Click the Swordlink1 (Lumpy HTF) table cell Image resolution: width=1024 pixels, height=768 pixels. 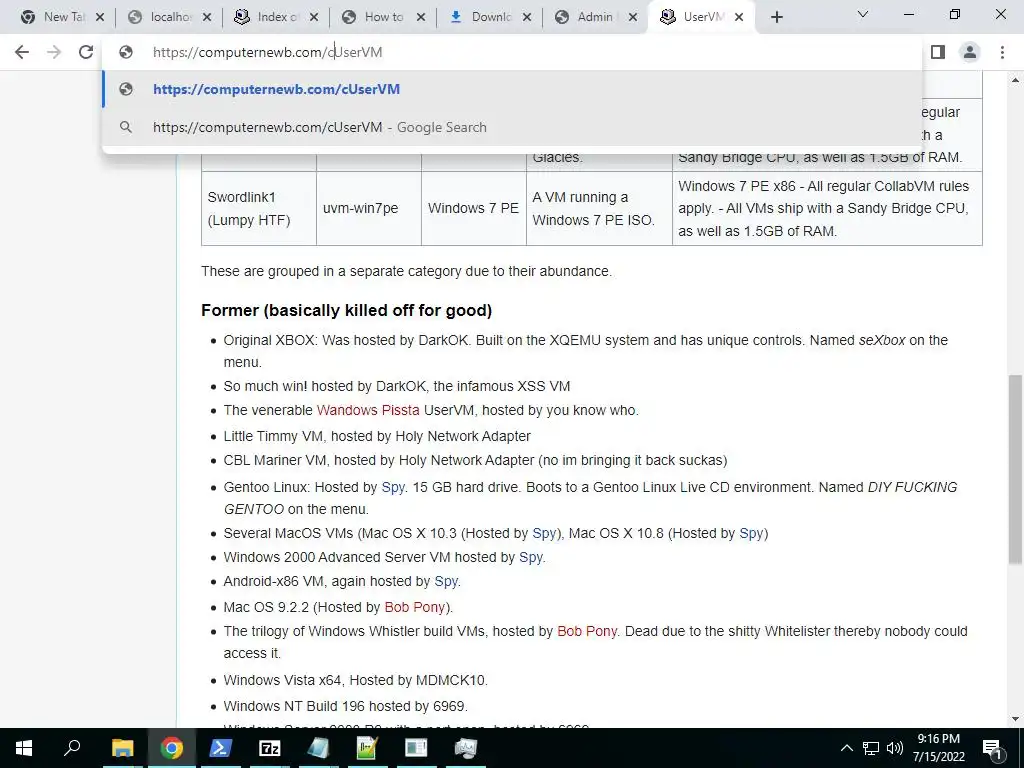tap(259, 208)
